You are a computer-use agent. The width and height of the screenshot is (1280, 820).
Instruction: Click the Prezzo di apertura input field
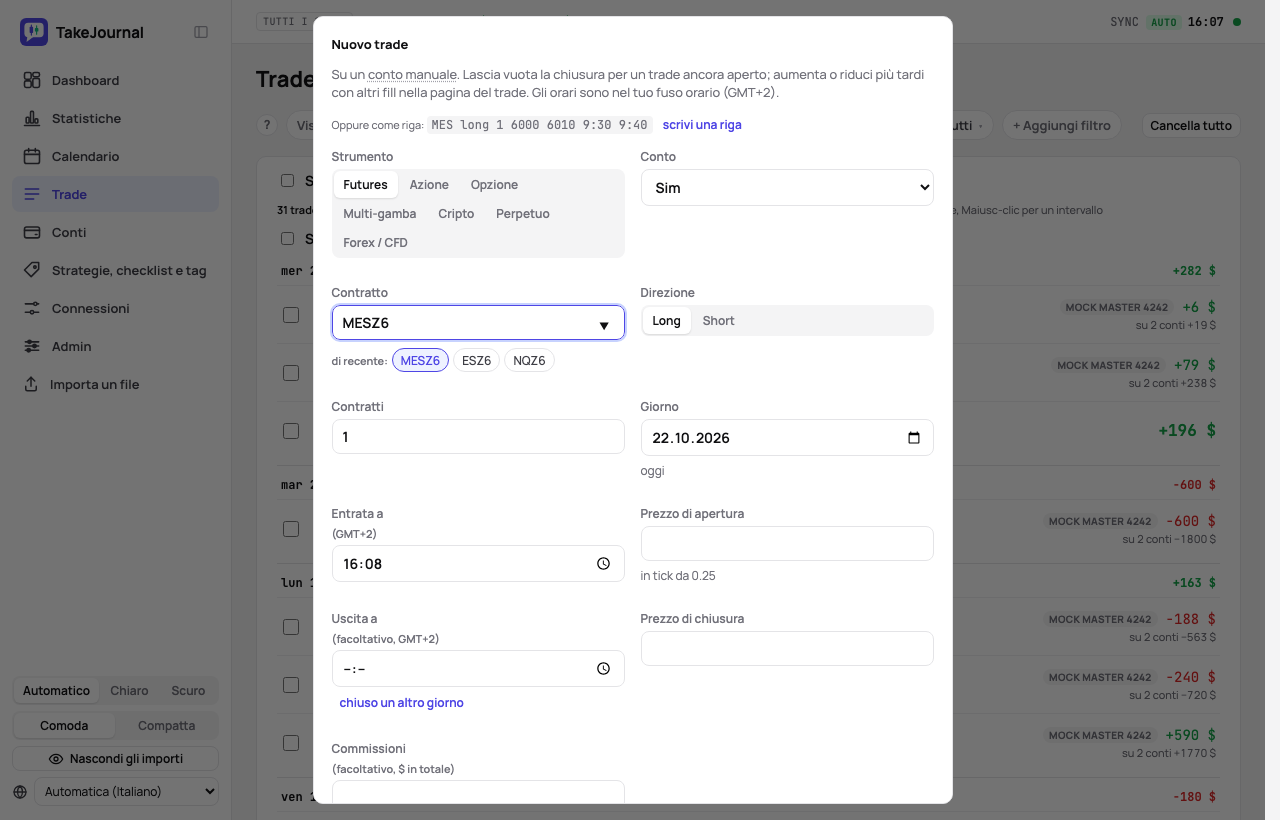click(787, 543)
